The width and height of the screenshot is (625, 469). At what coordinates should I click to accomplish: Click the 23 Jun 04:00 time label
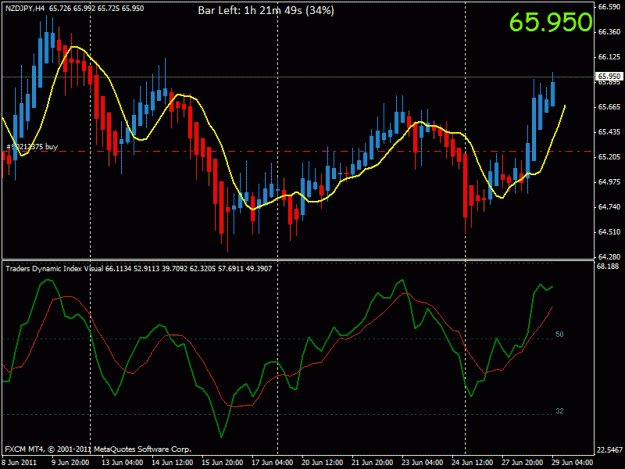[x=422, y=463]
